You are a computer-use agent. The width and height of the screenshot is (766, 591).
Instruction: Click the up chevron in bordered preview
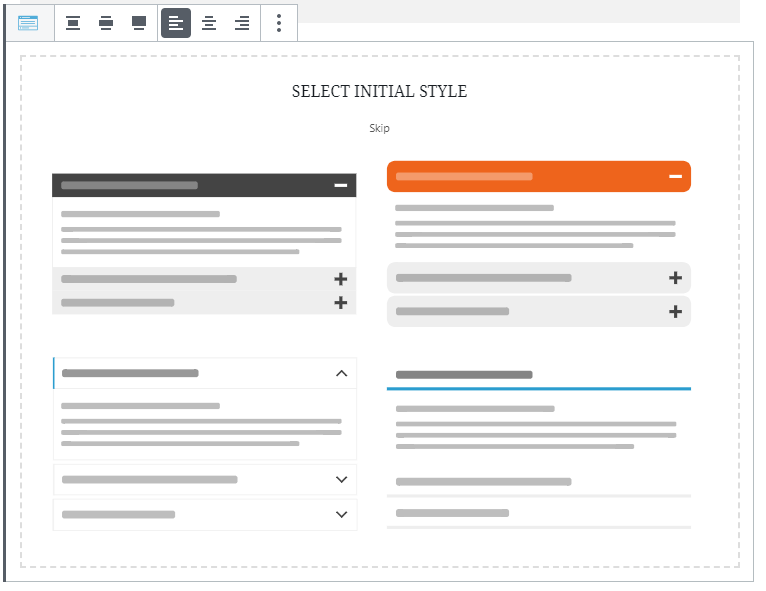click(342, 373)
